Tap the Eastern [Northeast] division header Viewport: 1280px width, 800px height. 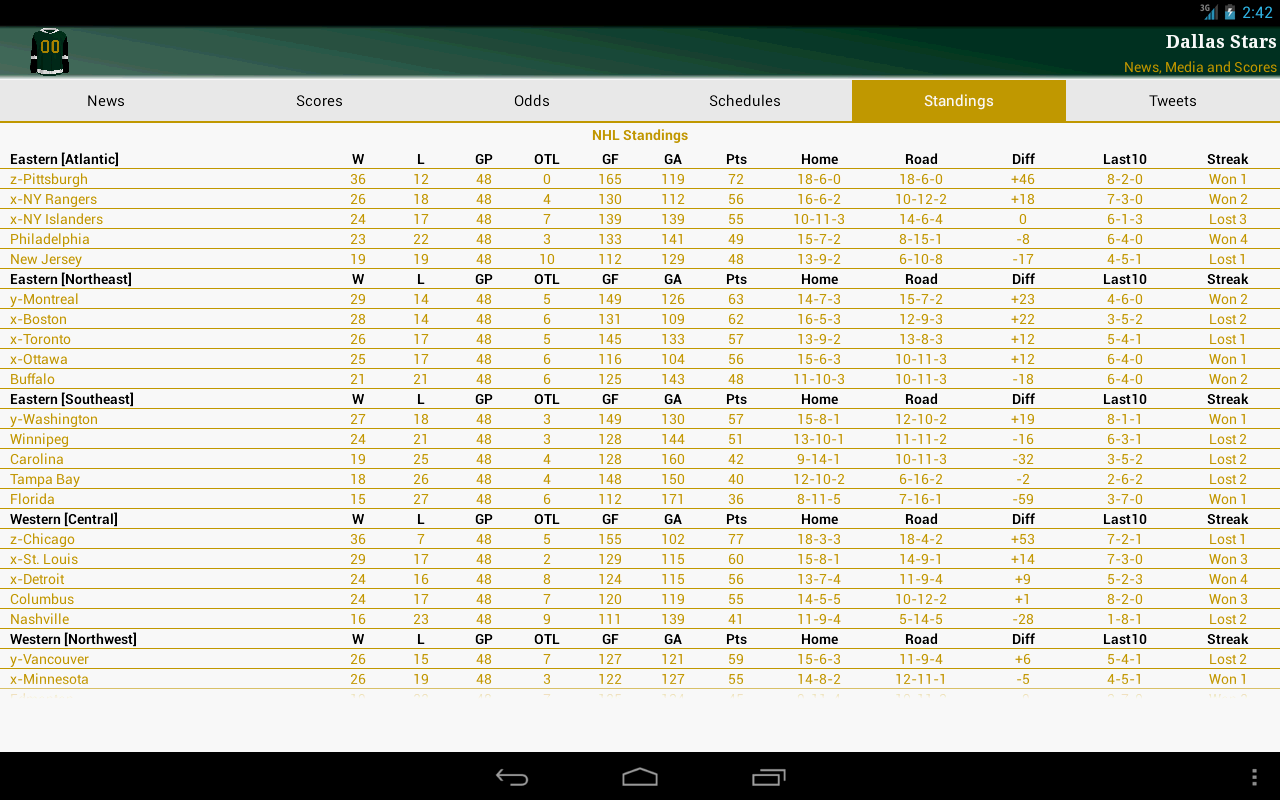pos(71,279)
